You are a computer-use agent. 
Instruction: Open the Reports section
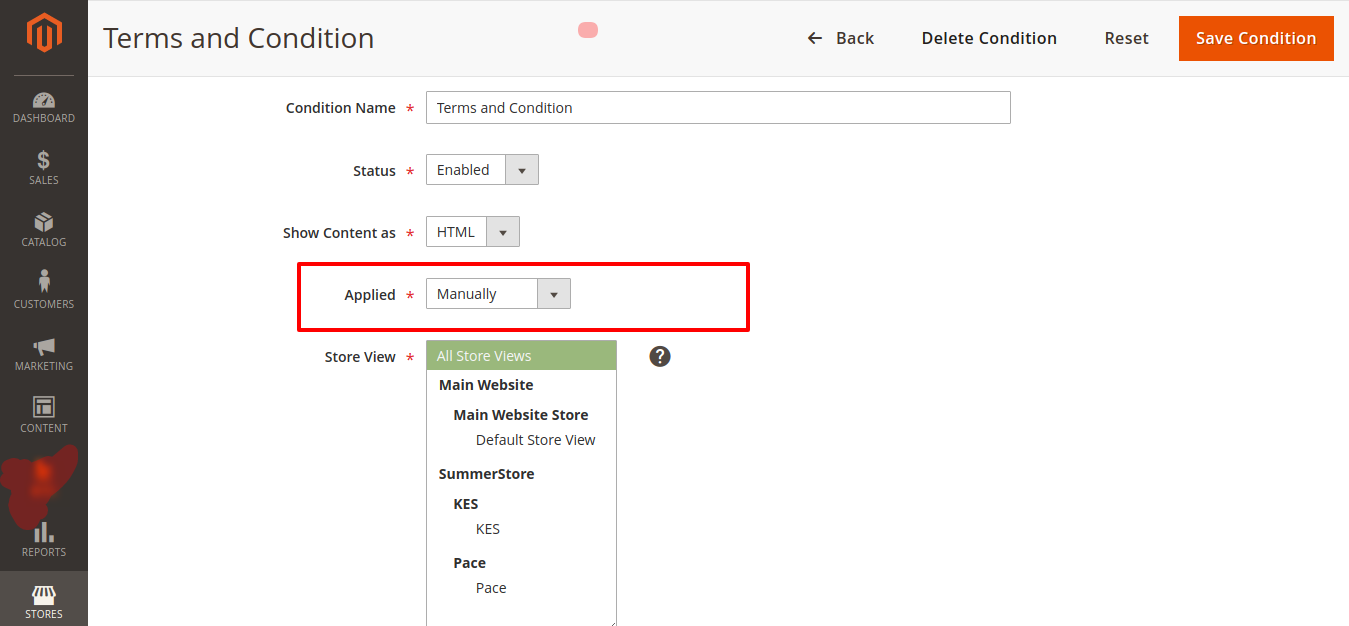click(43, 537)
